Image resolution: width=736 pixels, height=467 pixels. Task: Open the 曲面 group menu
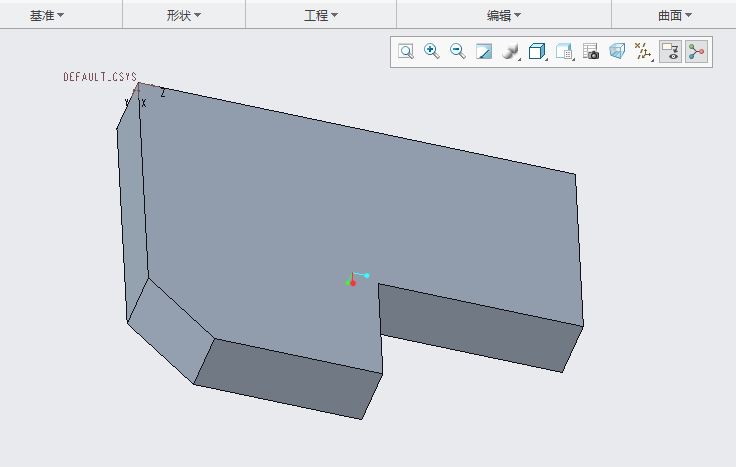pyautogui.click(x=675, y=15)
